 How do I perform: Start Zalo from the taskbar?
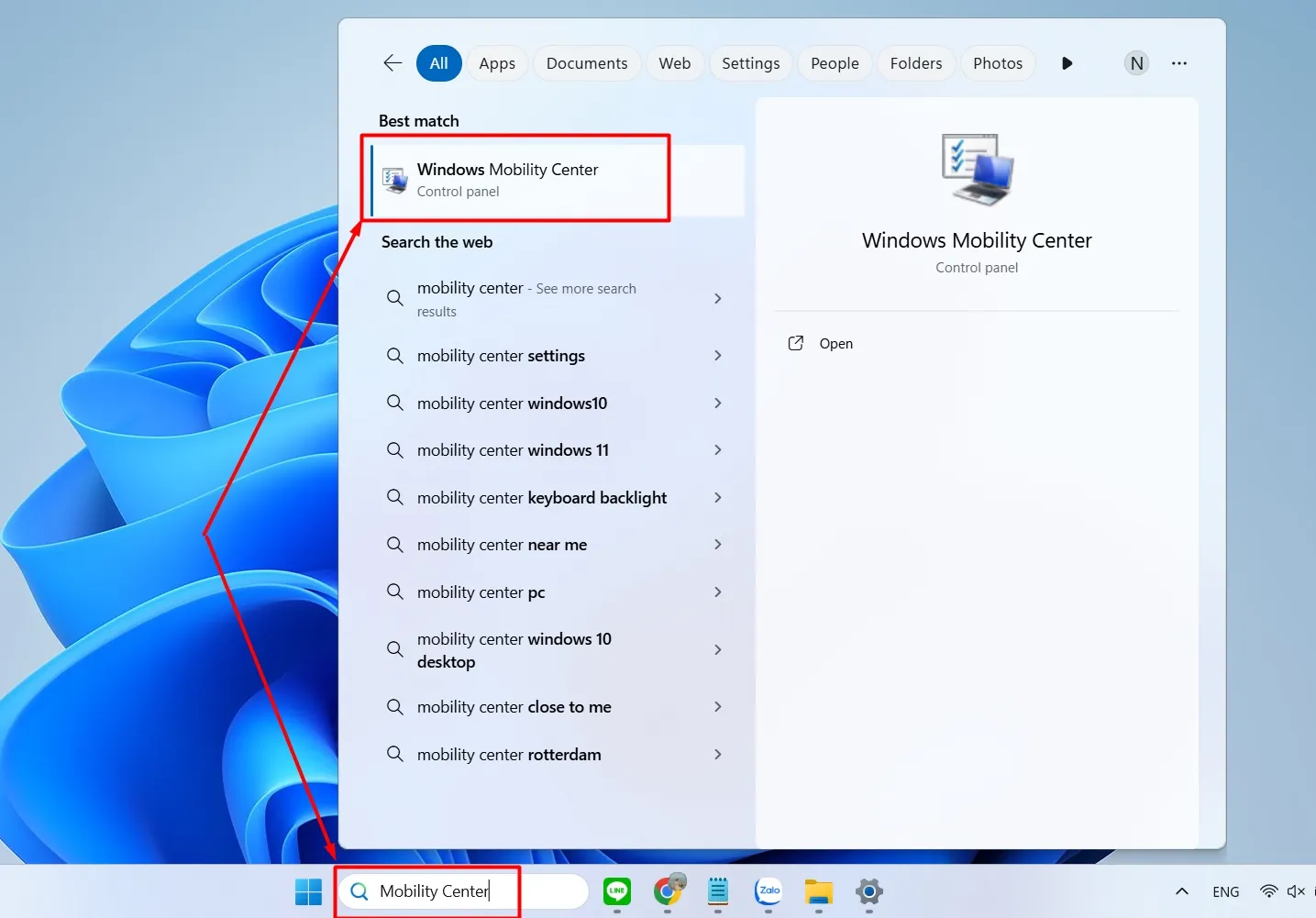tap(768, 891)
